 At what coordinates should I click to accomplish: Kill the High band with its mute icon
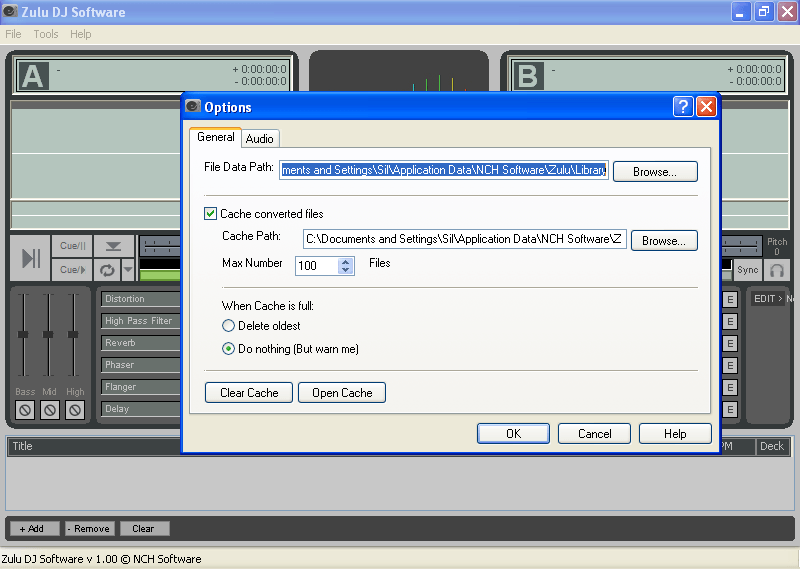point(74,410)
